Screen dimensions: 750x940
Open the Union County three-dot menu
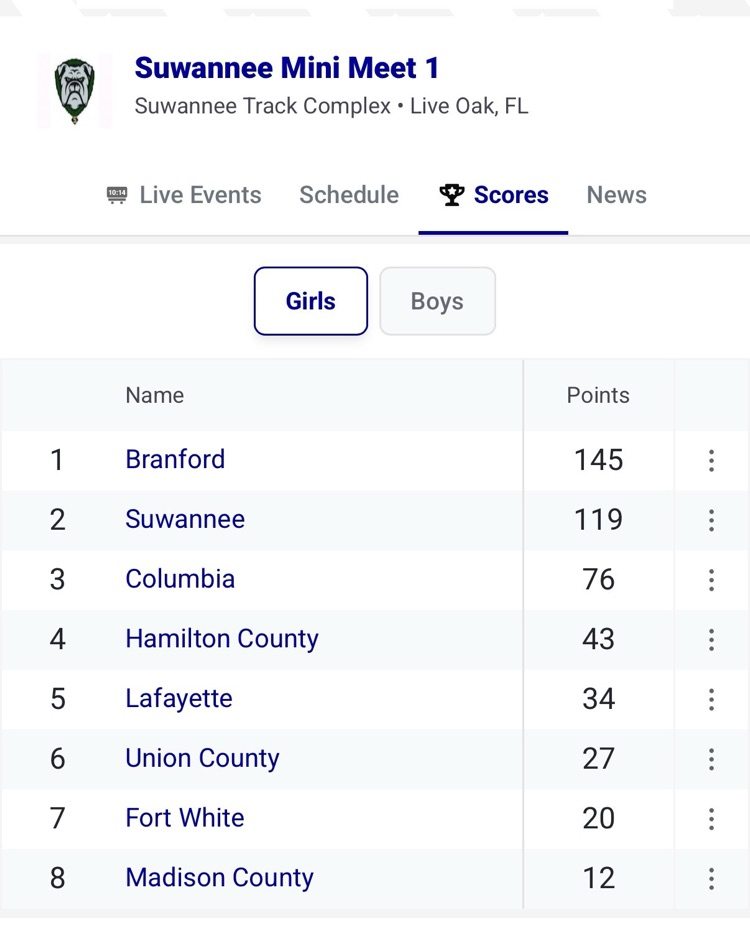pyautogui.click(x=711, y=759)
